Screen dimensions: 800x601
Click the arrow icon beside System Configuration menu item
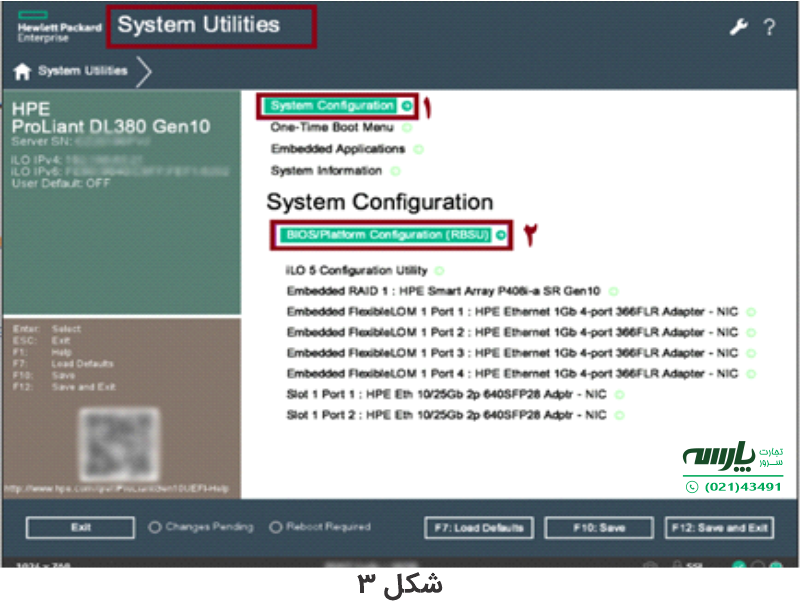coord(407,106)
